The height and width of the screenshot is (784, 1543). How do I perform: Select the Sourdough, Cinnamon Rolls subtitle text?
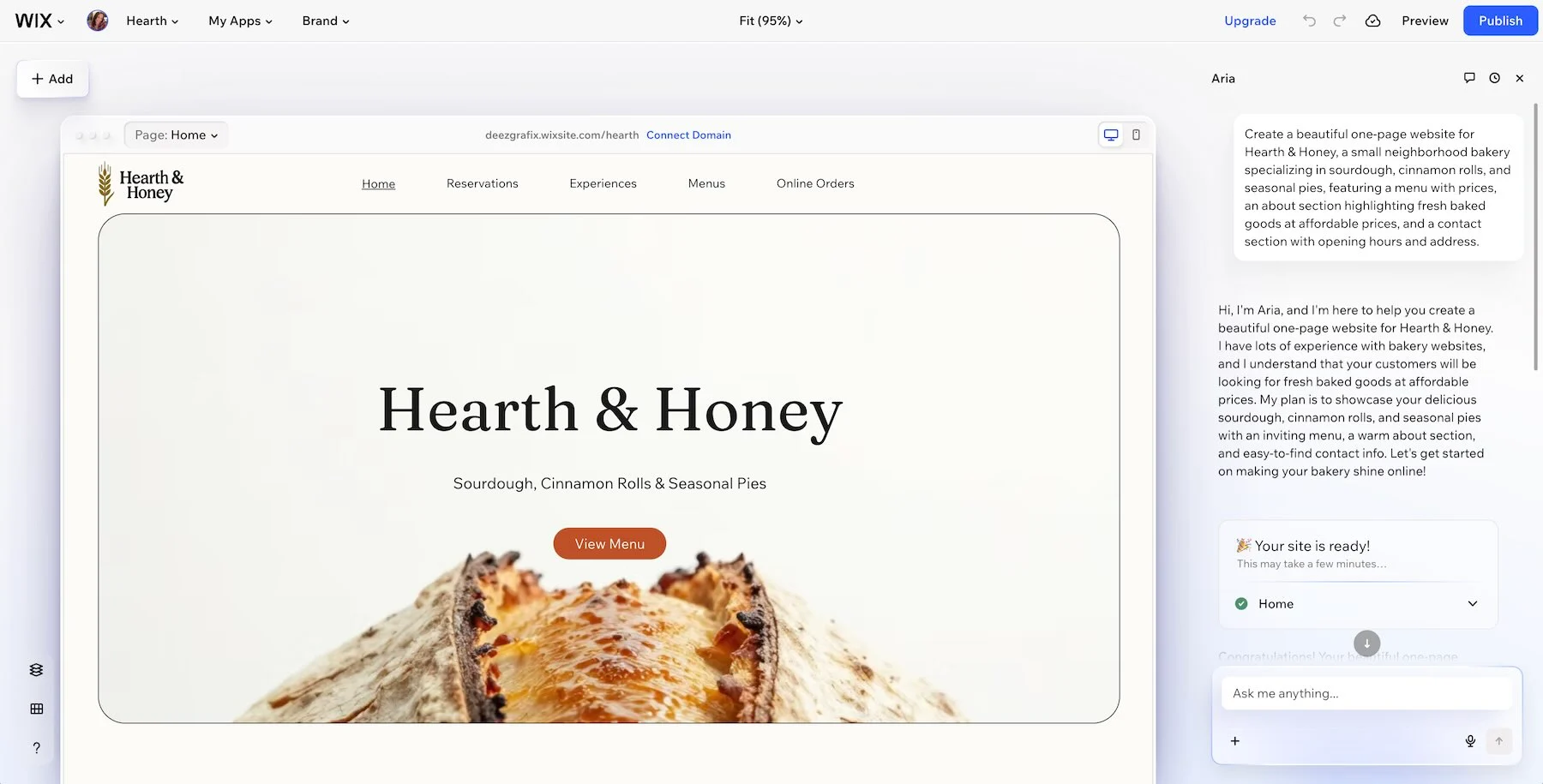point(609,483)
